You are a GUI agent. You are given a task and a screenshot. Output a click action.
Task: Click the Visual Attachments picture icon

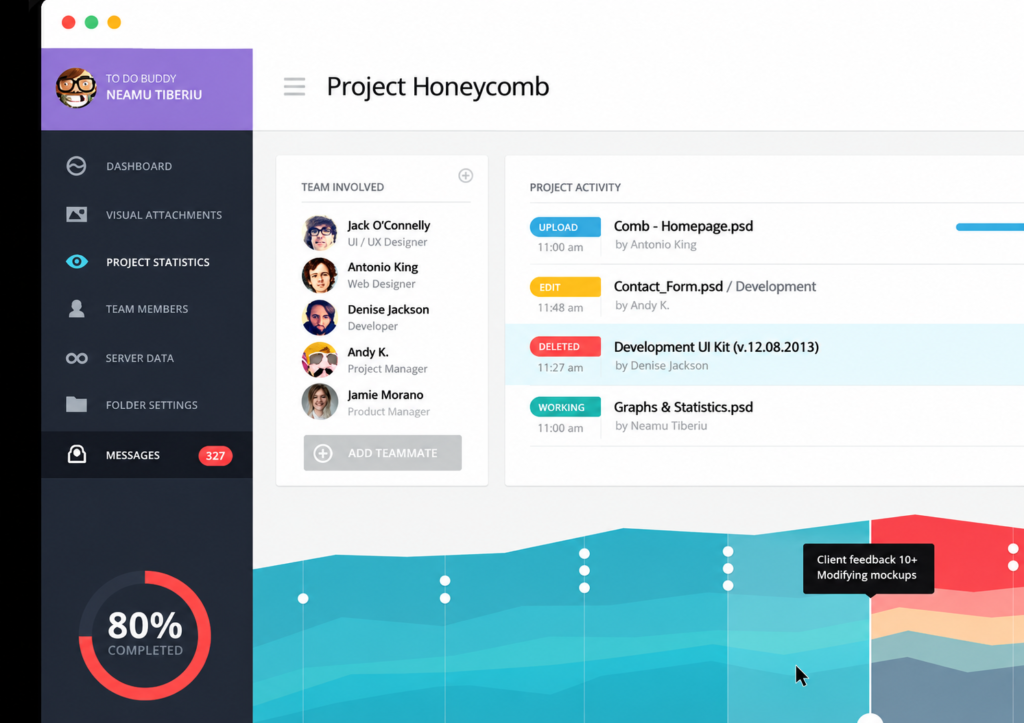[76, 214]
